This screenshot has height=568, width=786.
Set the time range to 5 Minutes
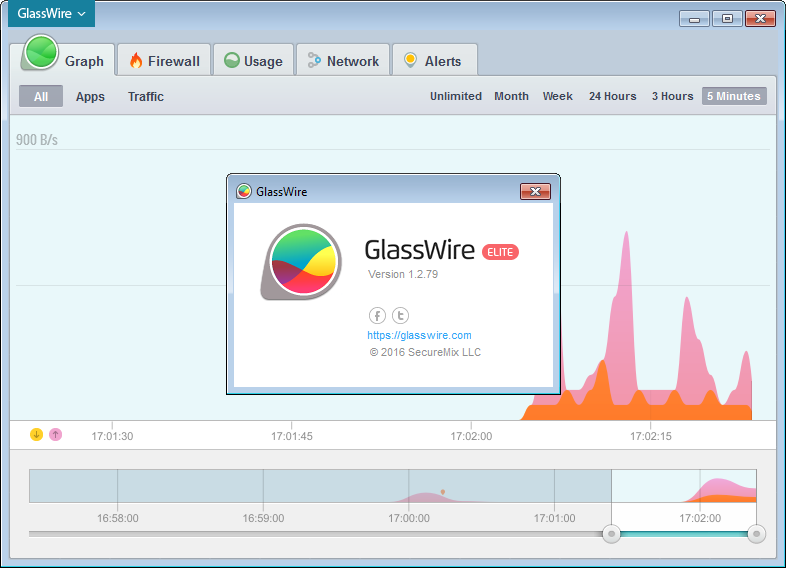(x=734, y=96)
